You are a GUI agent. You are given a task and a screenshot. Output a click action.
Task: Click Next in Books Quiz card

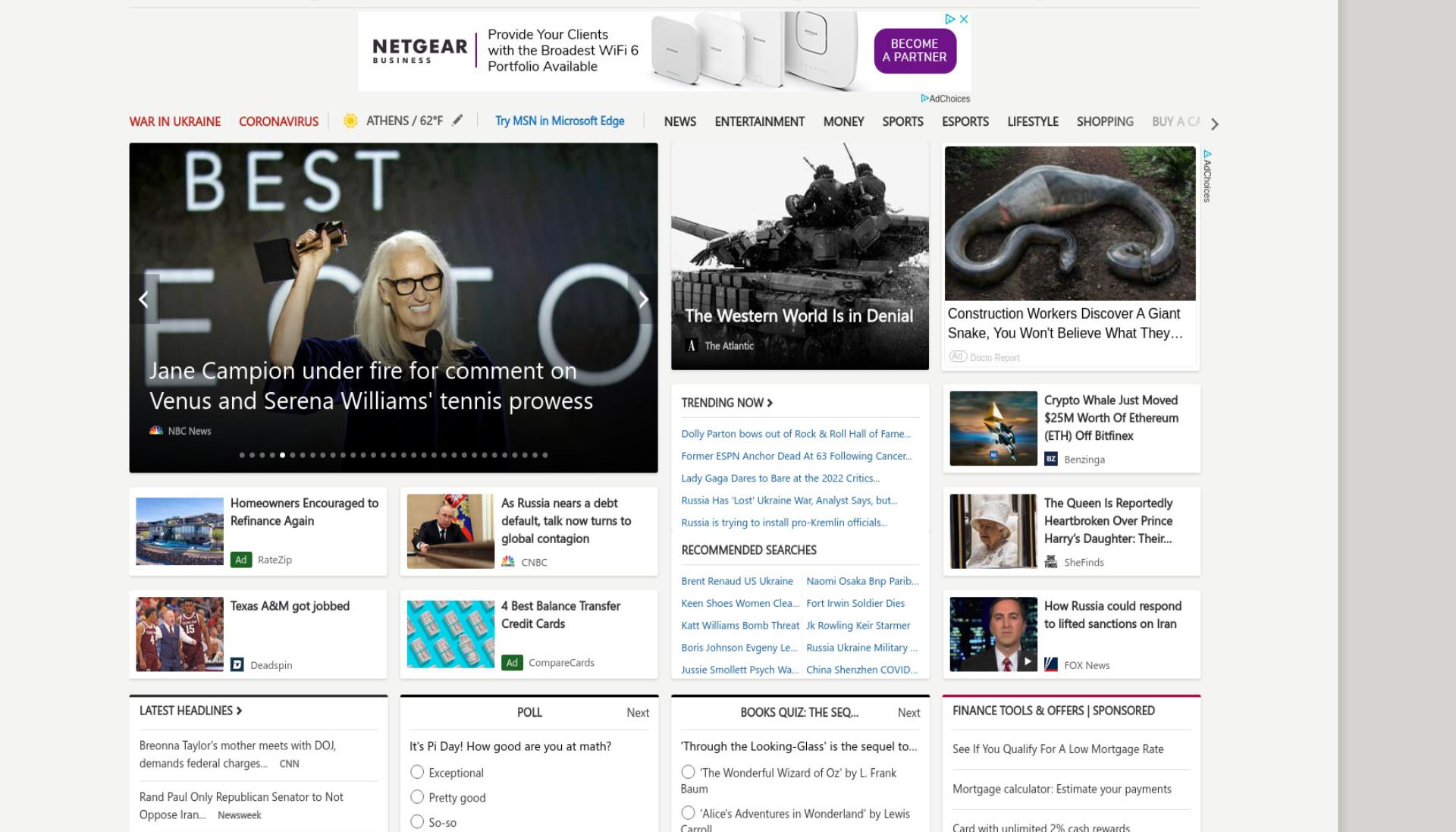point(908,712)
